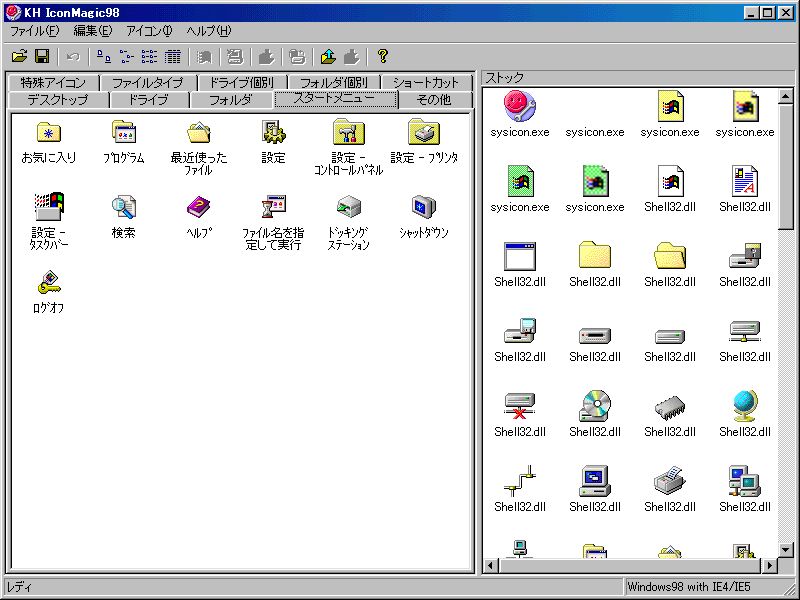Select the ログオフ key icon
800x600 pixels.
tap(48, 283)
